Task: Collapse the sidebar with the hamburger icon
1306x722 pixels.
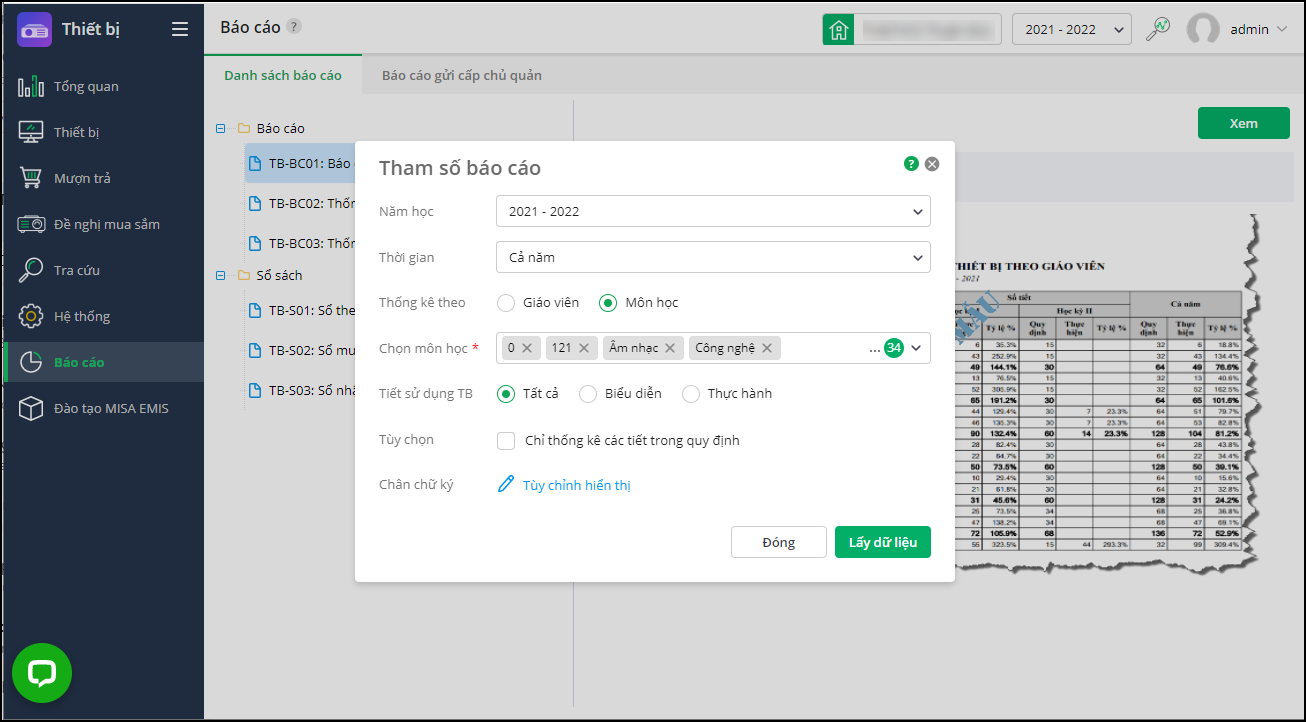Action: tap(180, 29)
